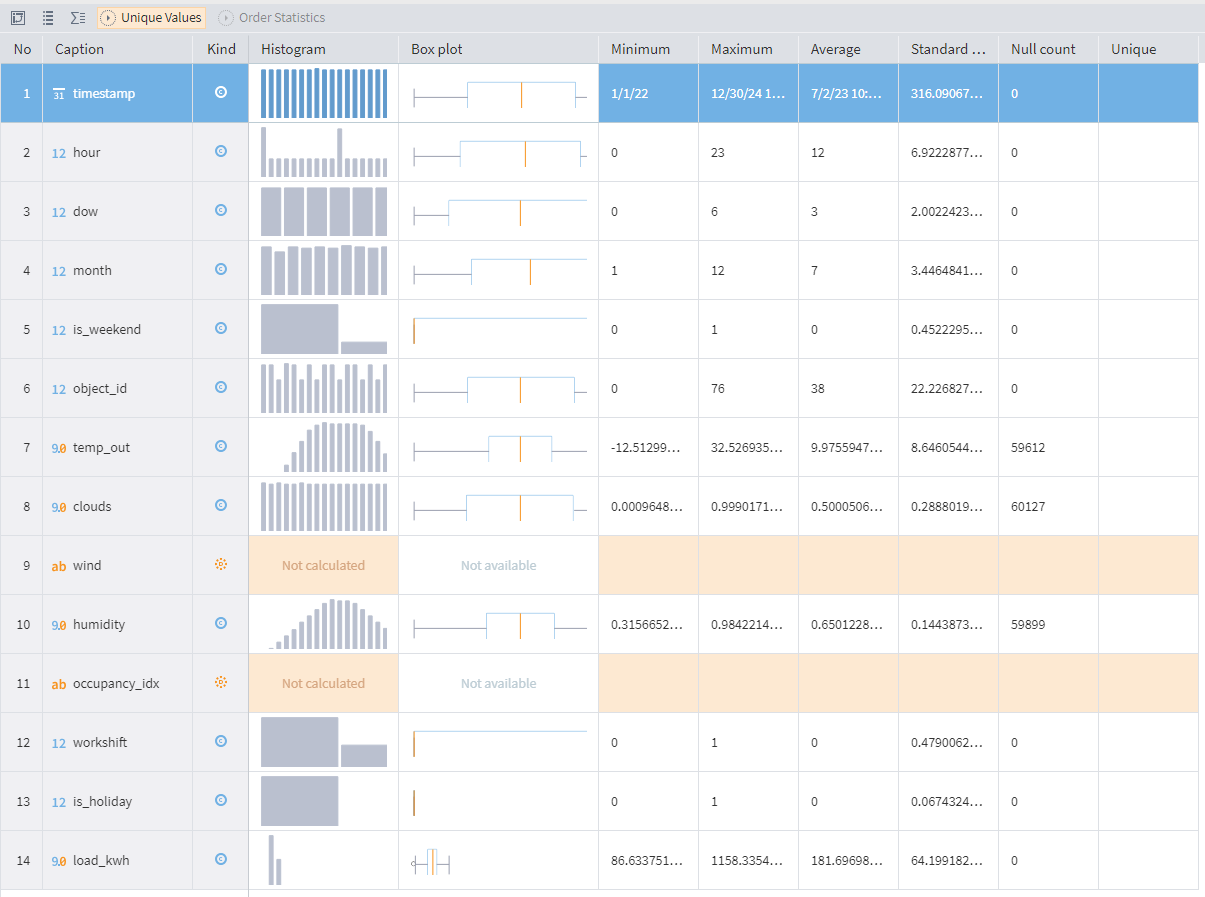Sort by the Caption column header
Image resolution: width=1205 pixels, height=897 pixels.
coord(80,49)
